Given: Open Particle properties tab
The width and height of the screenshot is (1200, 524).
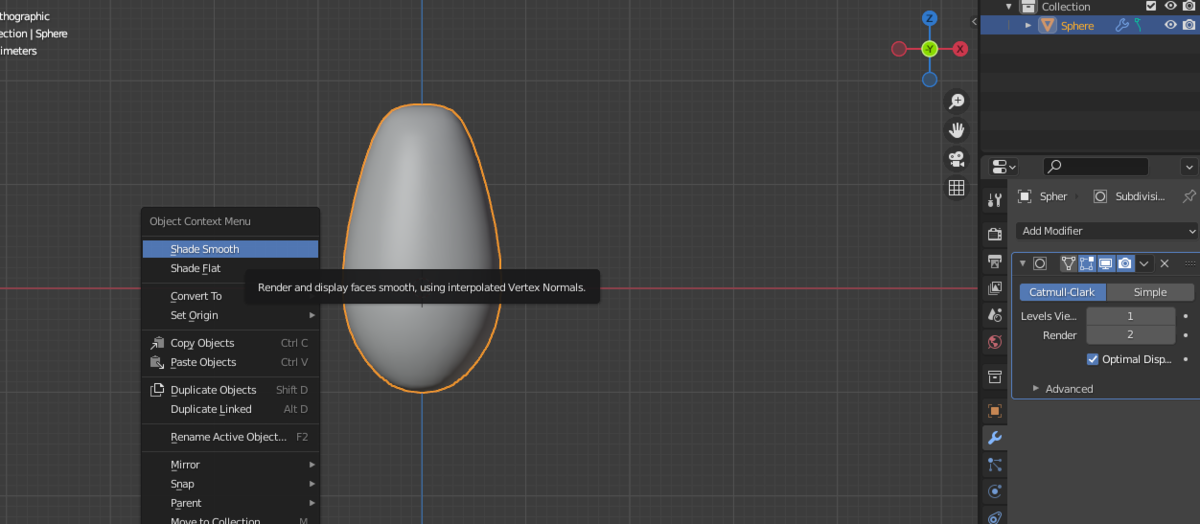Looking at the screenshot, I should pyautogui.click(x=994, y=465).
